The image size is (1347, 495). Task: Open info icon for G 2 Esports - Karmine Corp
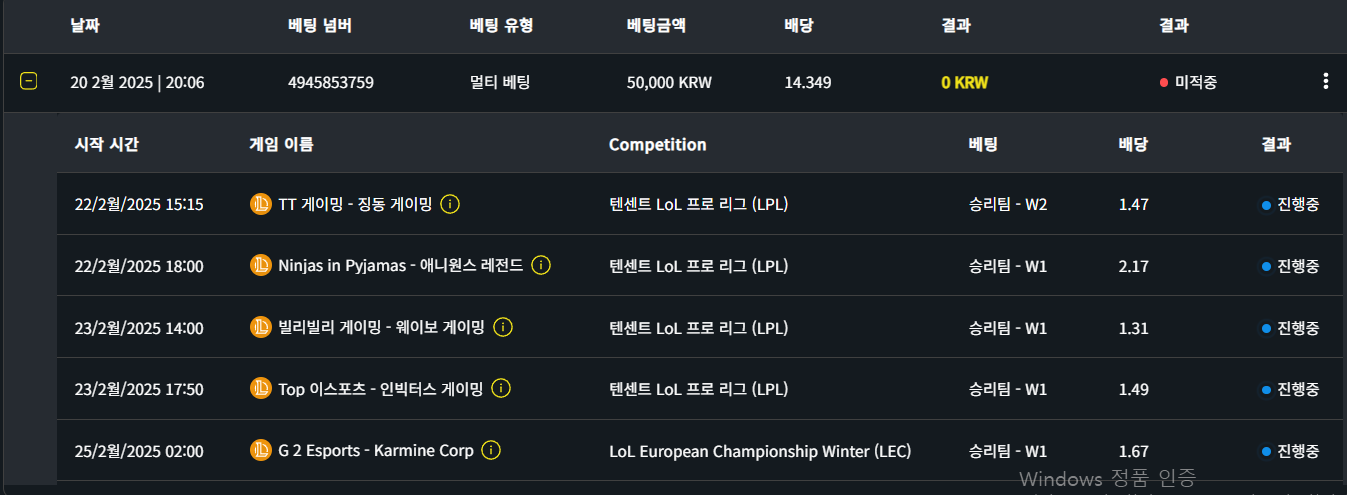491,451
